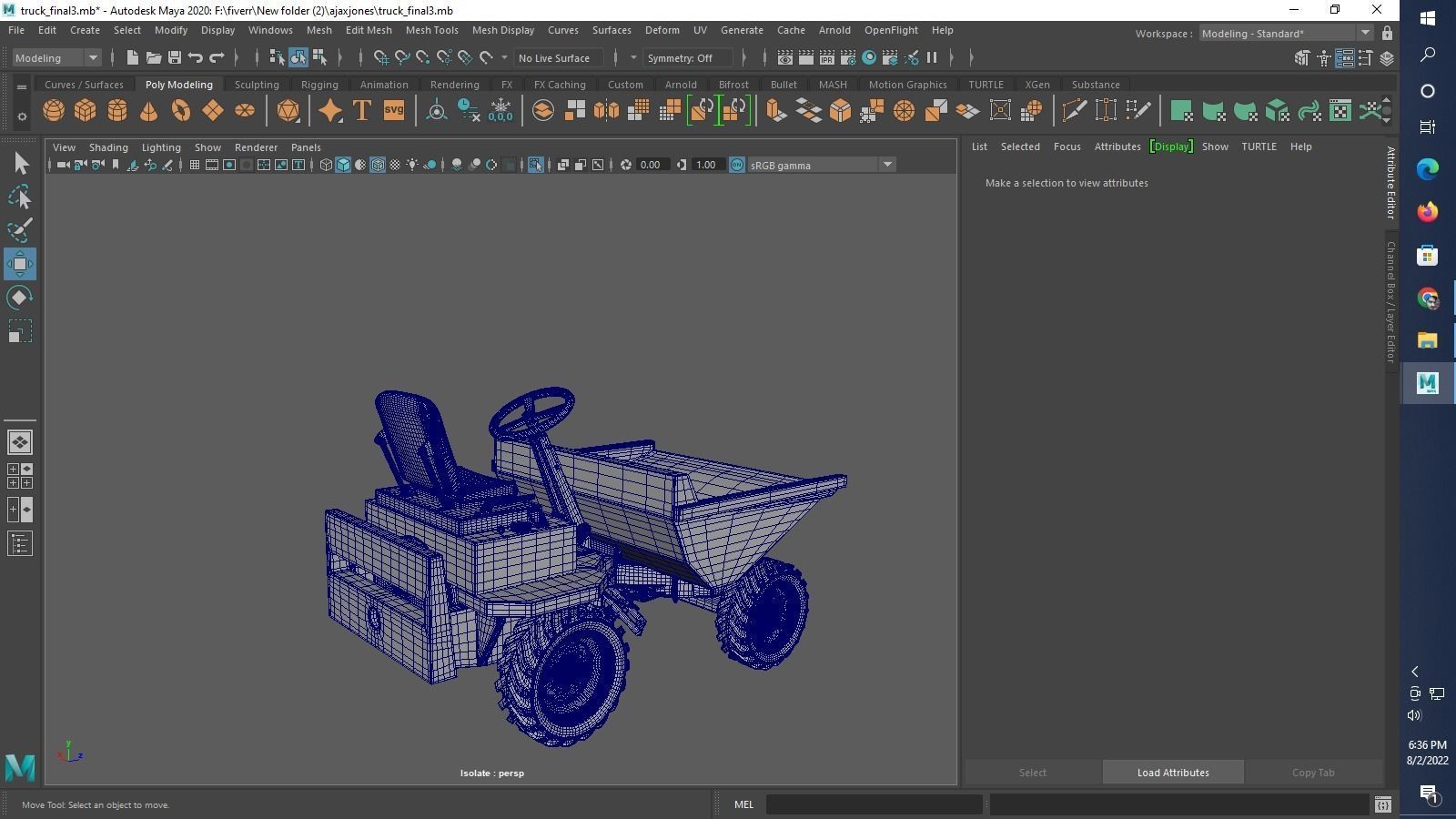Create a polygon cube from the shelf
The image size is (1456, 819).
point(86,111)
